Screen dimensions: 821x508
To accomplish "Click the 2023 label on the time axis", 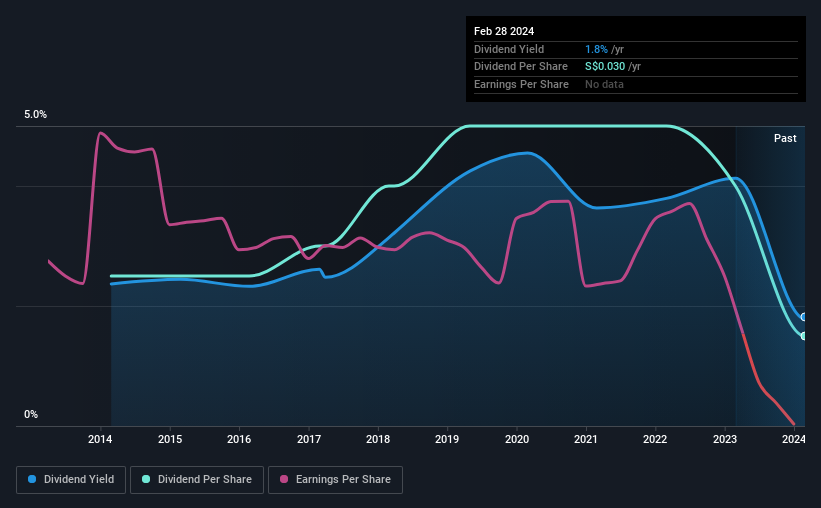I will 725,439.
